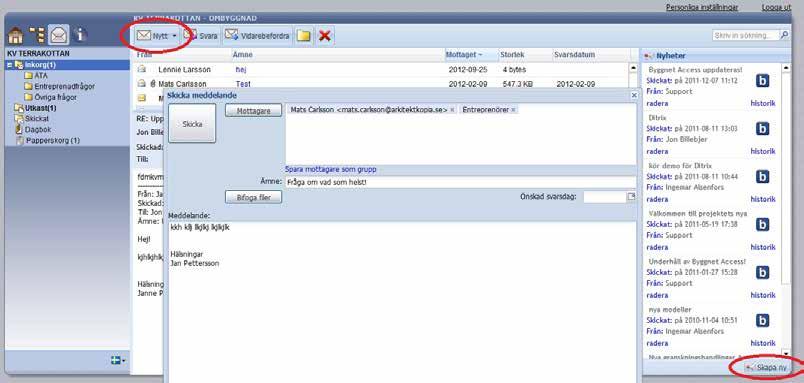The image size is (804, 383).
Task: Focus the 'Skriv in sökning' search field
Action: (x=746, y=35)
